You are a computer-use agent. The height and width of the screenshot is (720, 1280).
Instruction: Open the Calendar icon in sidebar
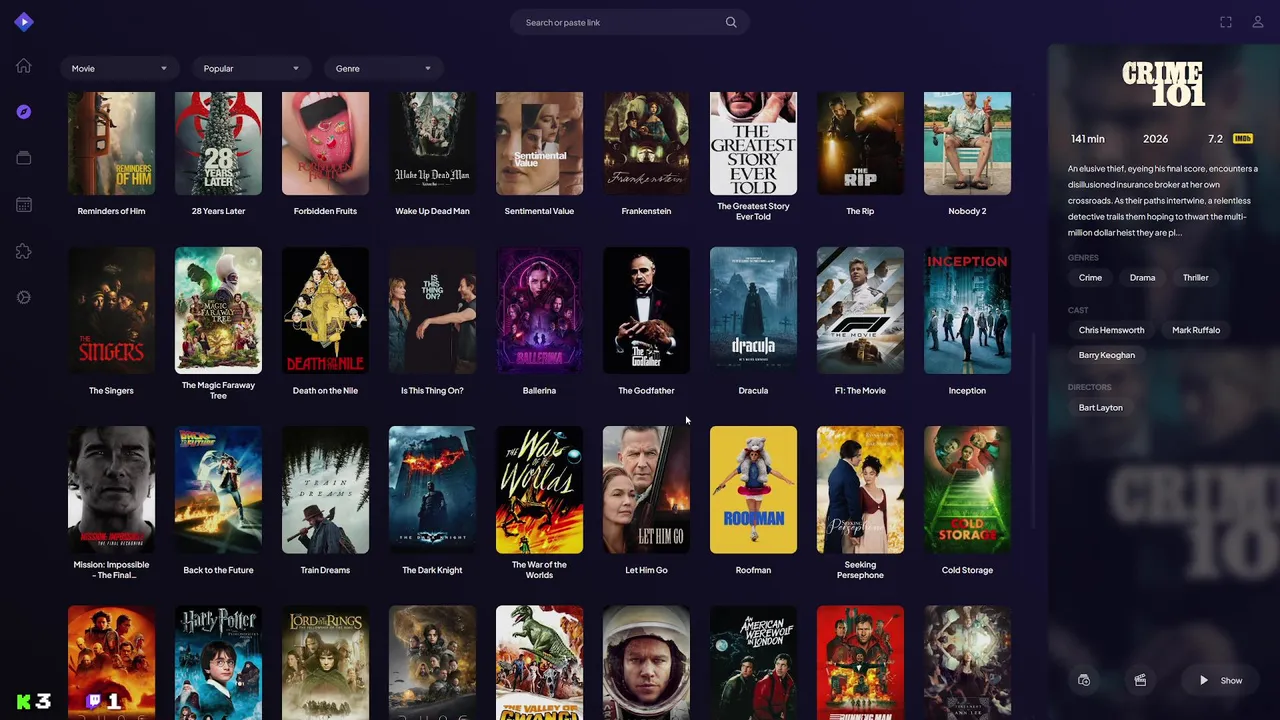24,205
